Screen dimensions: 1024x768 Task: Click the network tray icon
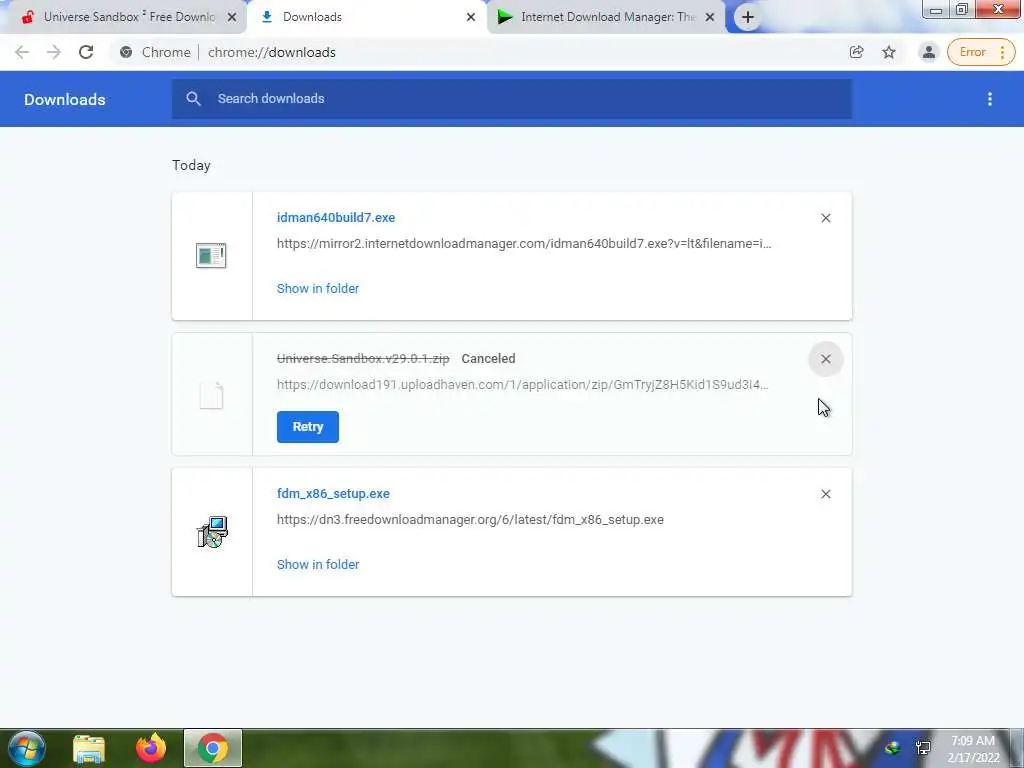tap(923, 748)
